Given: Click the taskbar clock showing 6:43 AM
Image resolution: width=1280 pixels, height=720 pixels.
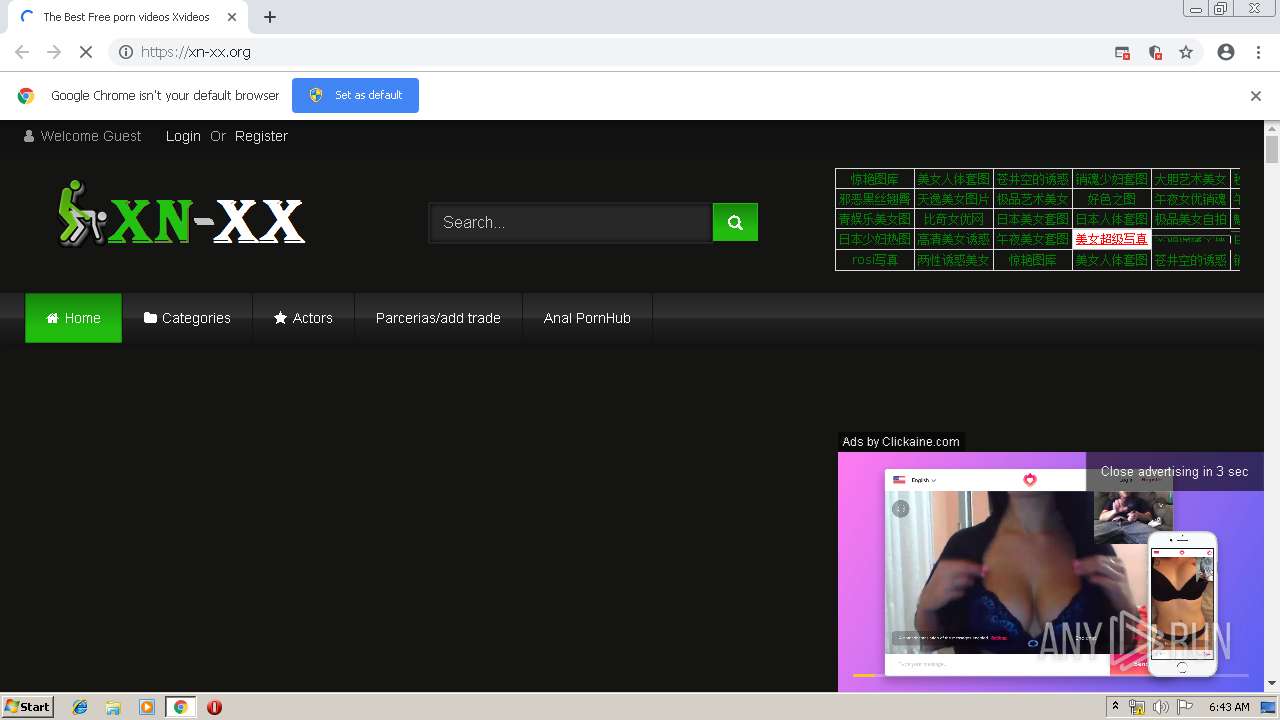Looking at the screenshot, I should pyautogui.click(x=1229, y=707).
